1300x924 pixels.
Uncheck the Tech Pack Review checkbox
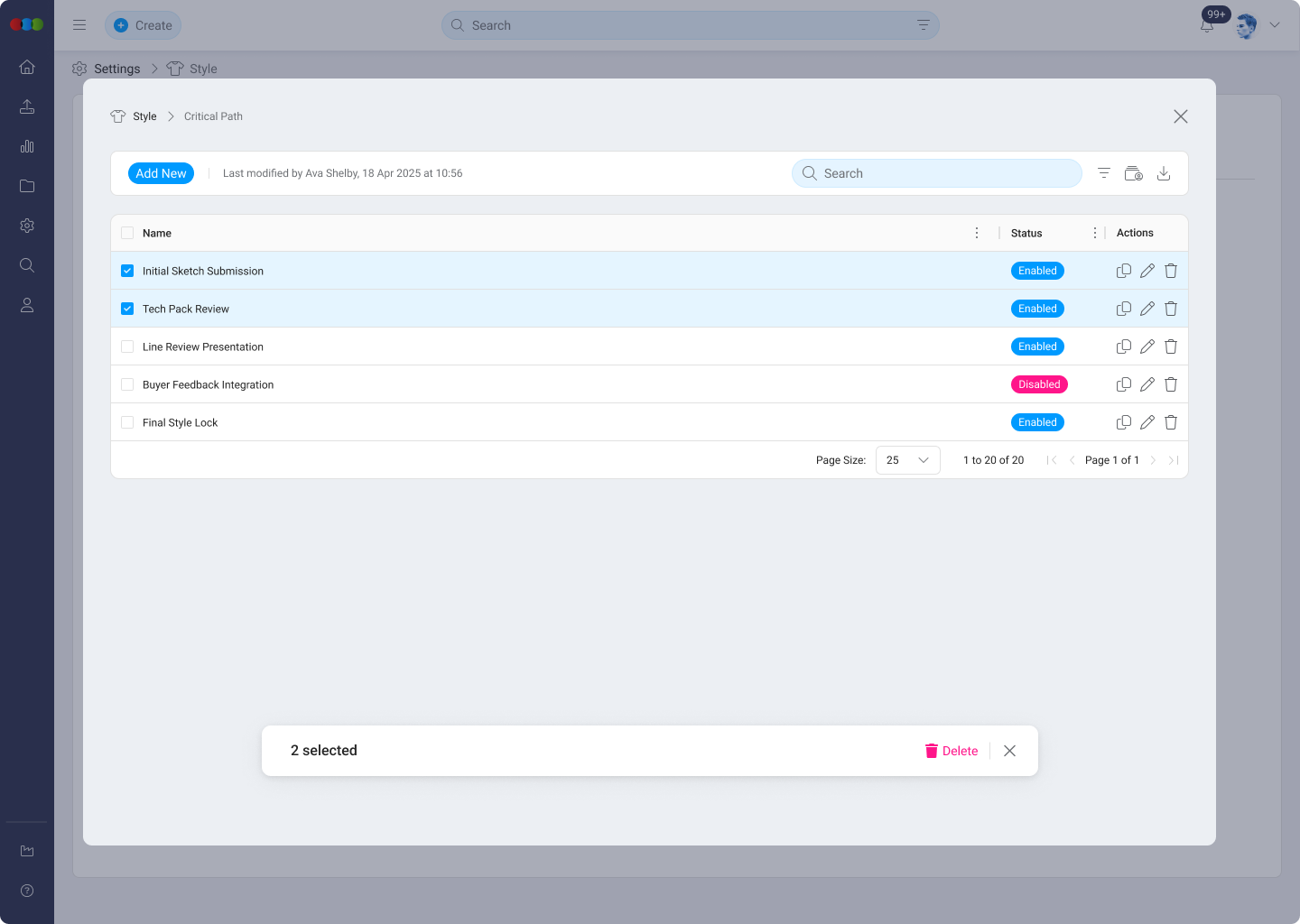pos(126,309)
